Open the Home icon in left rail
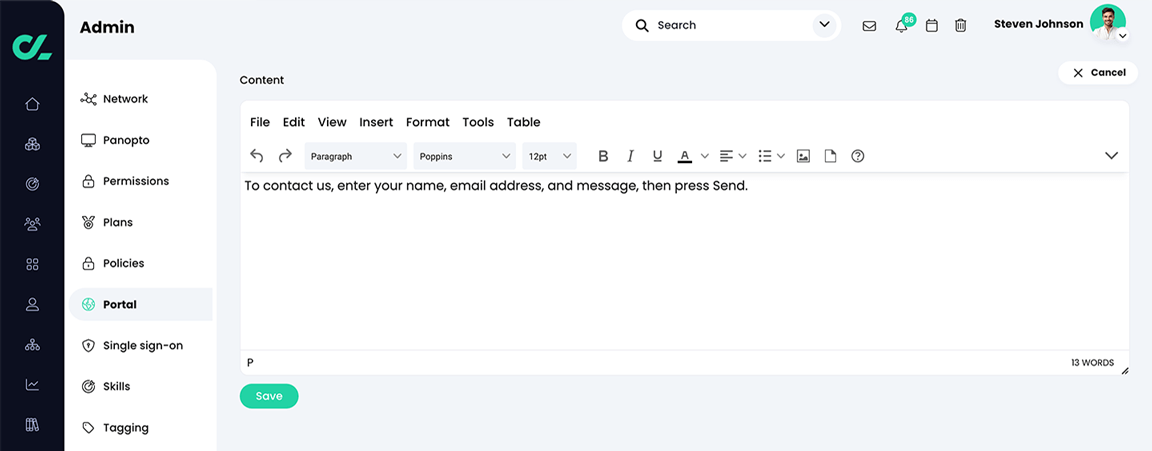The height and width of the screenshot is (451, 1152). point(32,104)
